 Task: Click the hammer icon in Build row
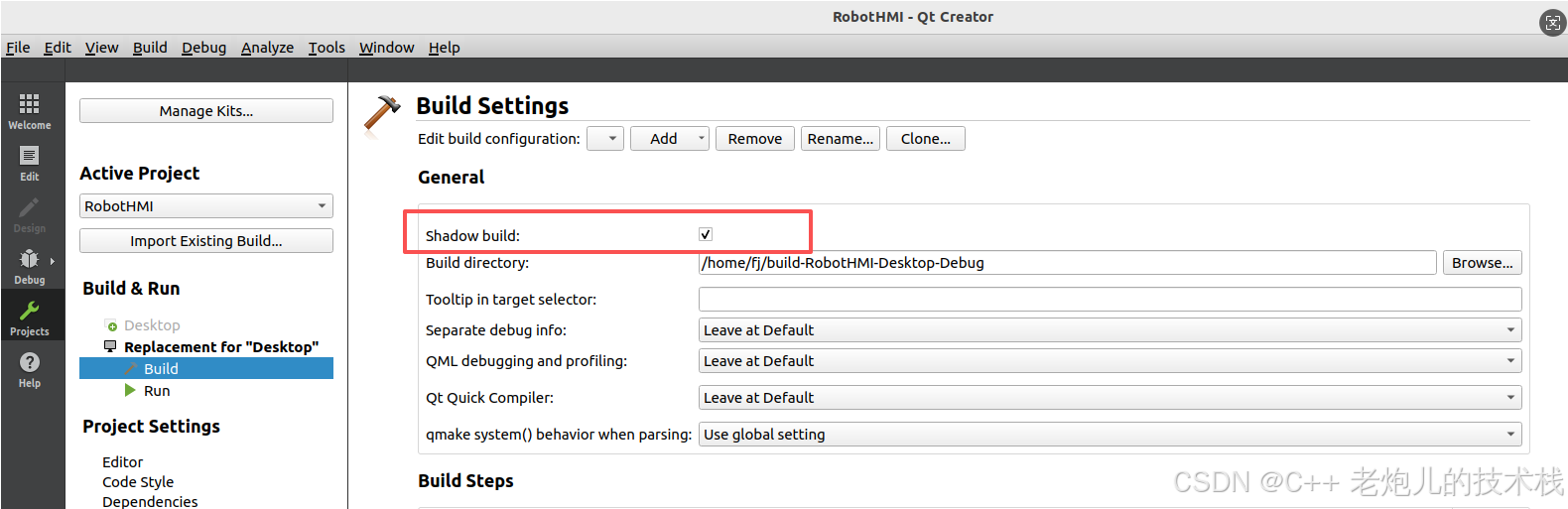coord(130,368)
